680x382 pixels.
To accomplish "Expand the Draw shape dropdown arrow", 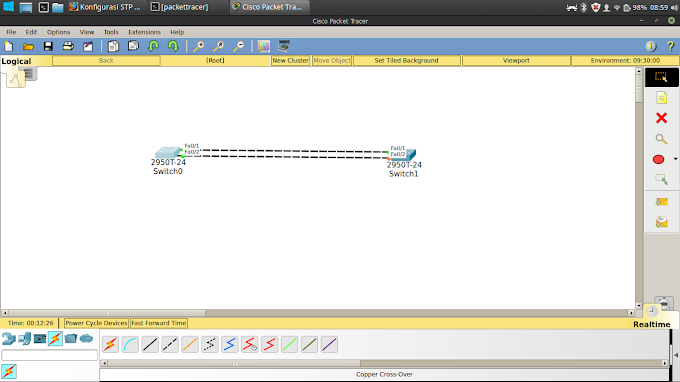I will pos(675,159).
